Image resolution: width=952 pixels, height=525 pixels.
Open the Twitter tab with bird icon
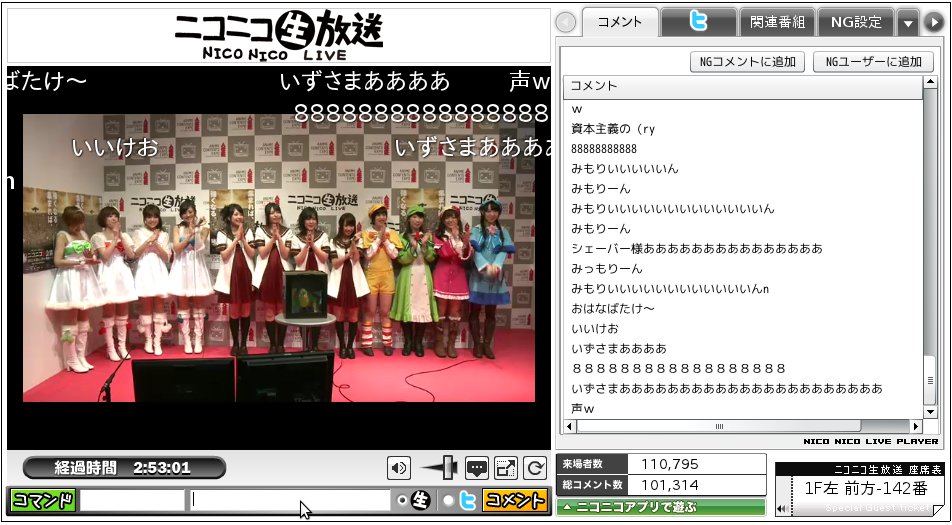(699, 22)
